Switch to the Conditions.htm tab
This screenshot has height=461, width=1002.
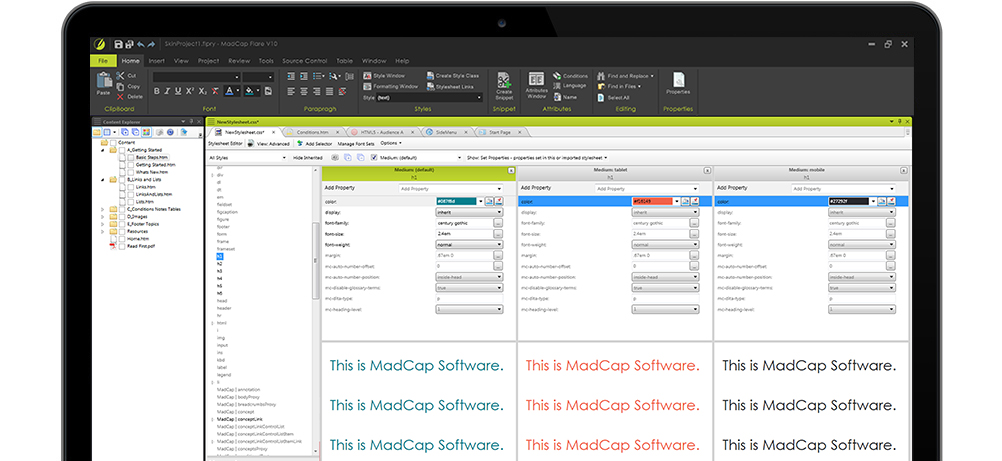click(x=313, y=132)
